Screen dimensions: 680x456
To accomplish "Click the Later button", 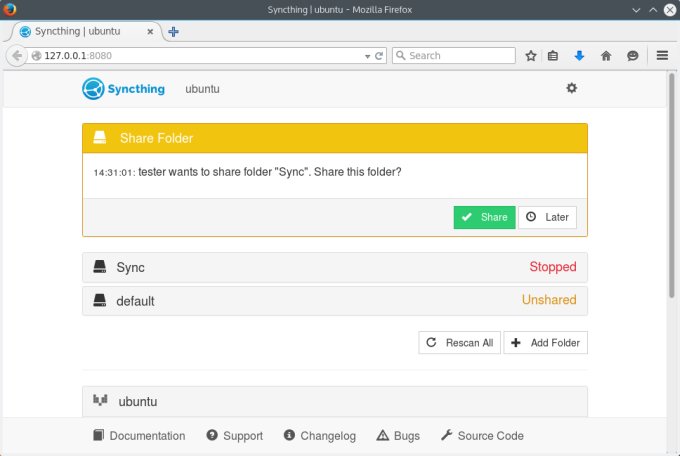I will (546, 217).
